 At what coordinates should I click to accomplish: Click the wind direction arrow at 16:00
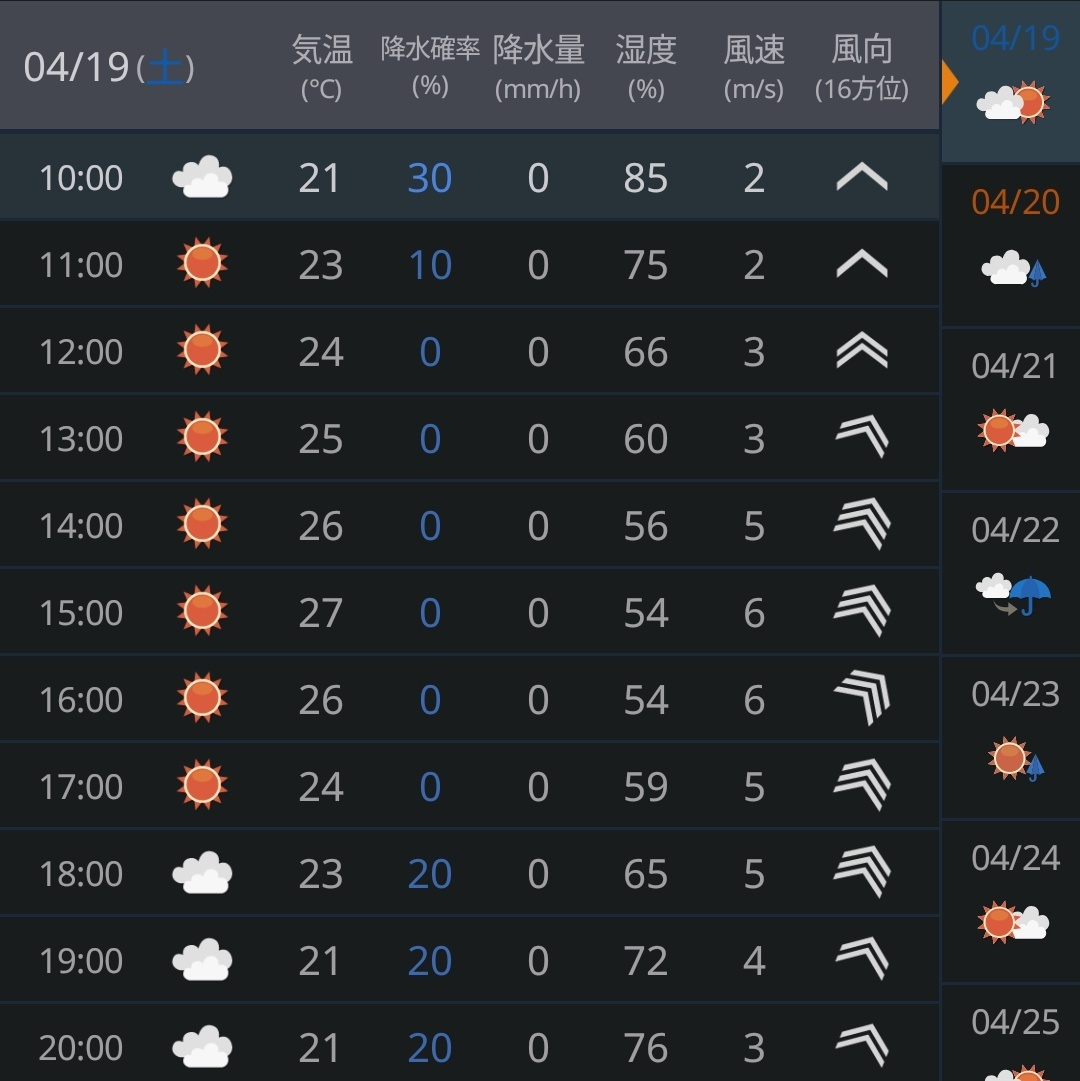tap(862, 698)
